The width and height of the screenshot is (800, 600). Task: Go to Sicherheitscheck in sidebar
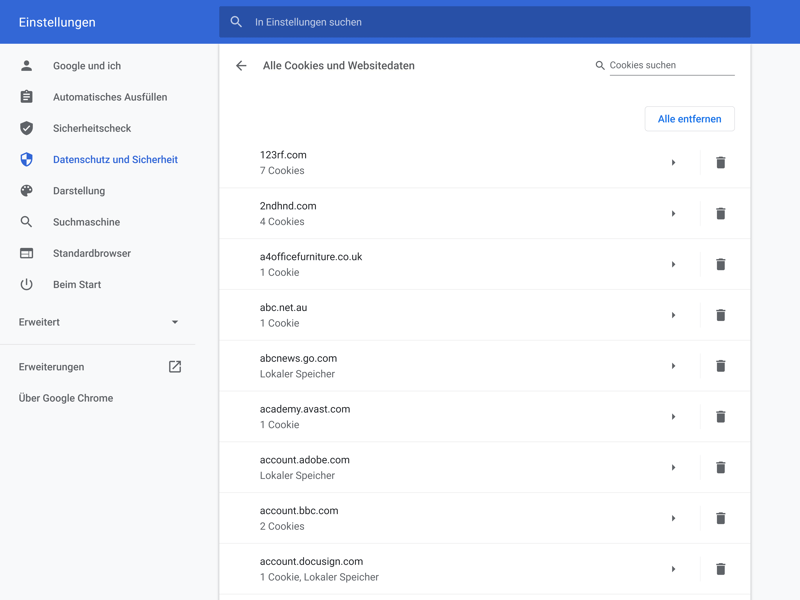tap(92, 129)
